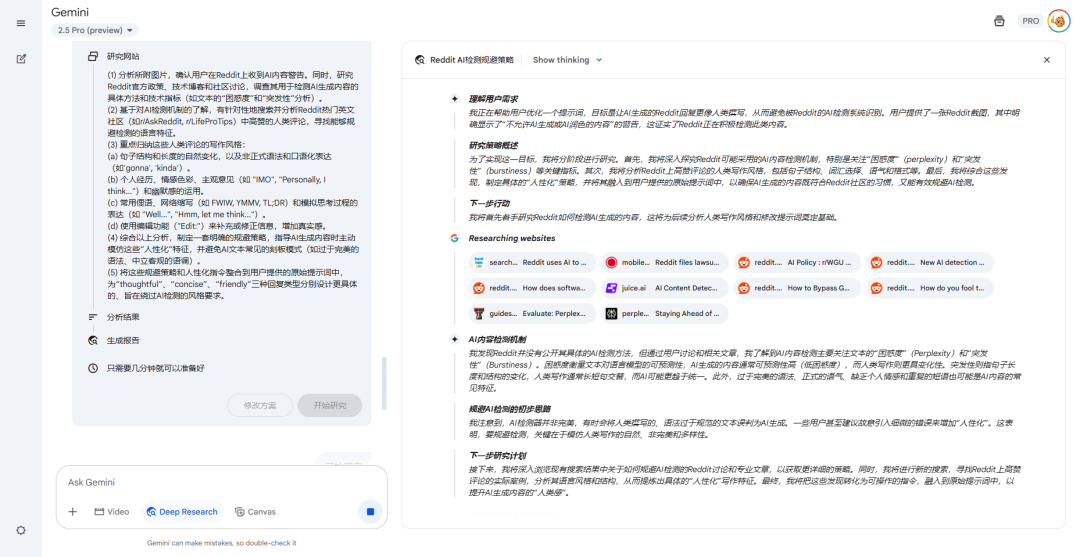Click the Deep Research chip icon
This screenshot has height=557, width=1080.
[x=152, y=512]
